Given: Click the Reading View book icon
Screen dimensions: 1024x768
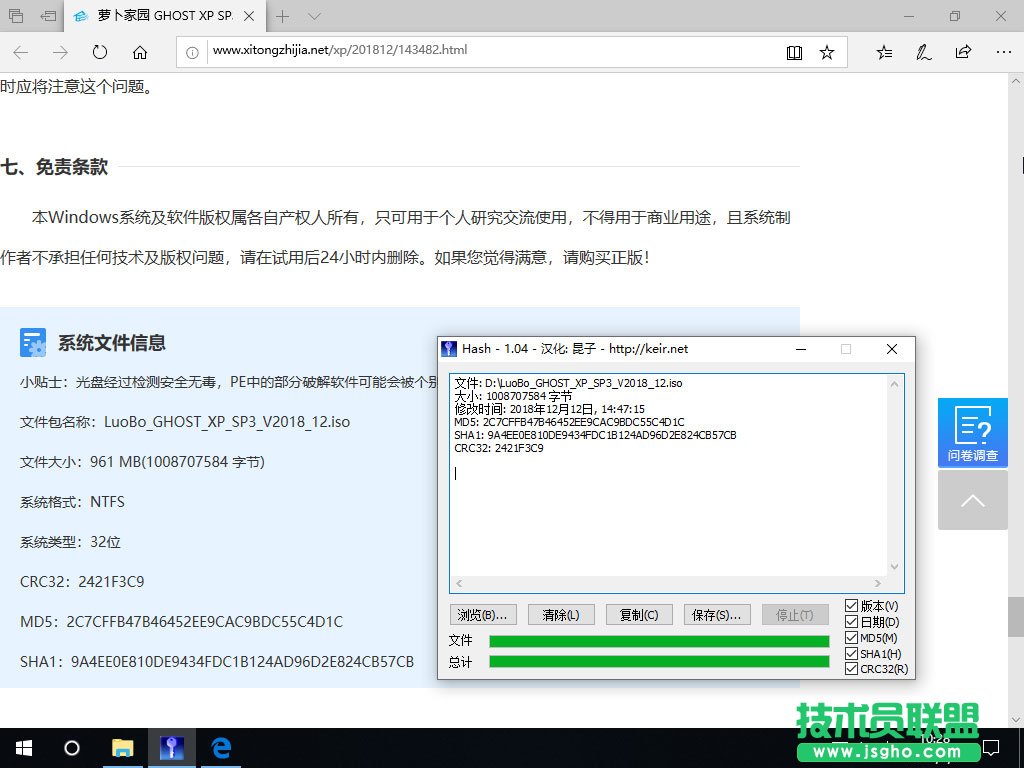Looking at the screenshot, I should [794, 52].
